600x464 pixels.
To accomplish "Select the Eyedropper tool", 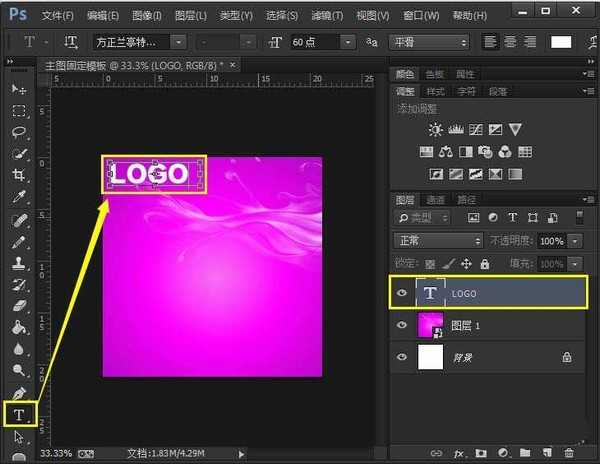I will point(18,197).
